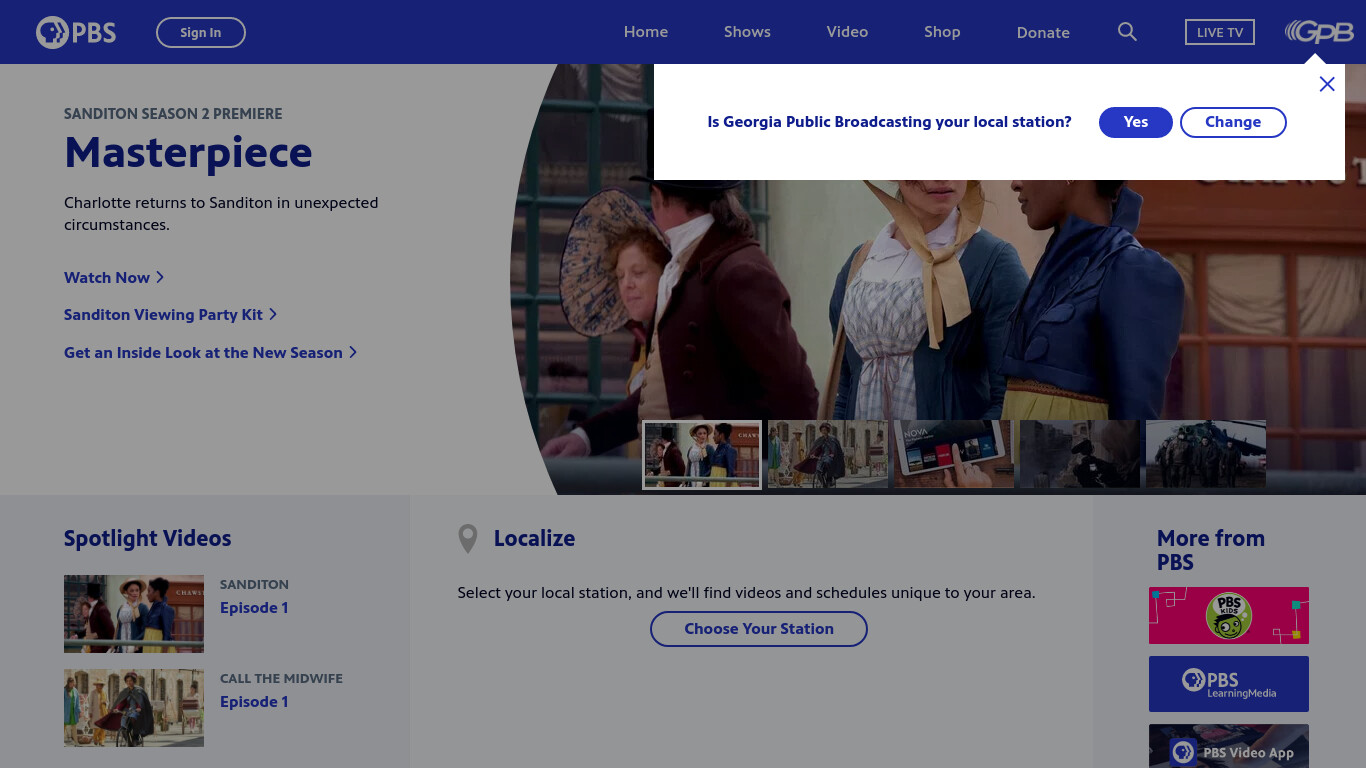
Task: Click the More from PBS heading
Action: point(1211,550)
